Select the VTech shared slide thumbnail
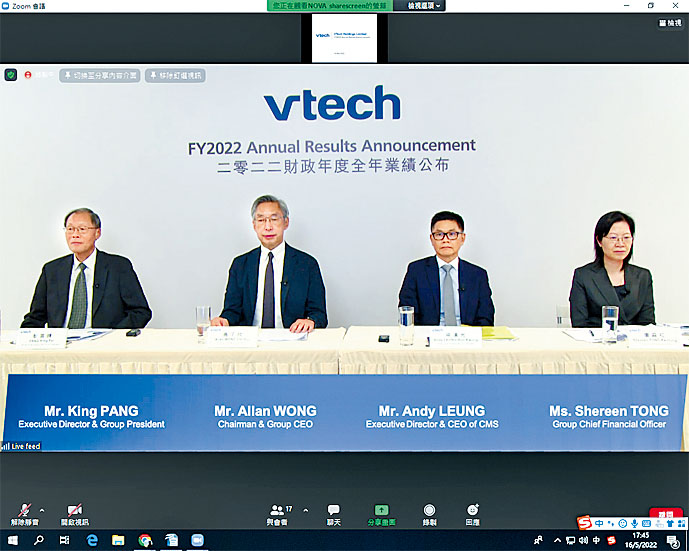Screen dimensions: 689x551 [344, 38]
